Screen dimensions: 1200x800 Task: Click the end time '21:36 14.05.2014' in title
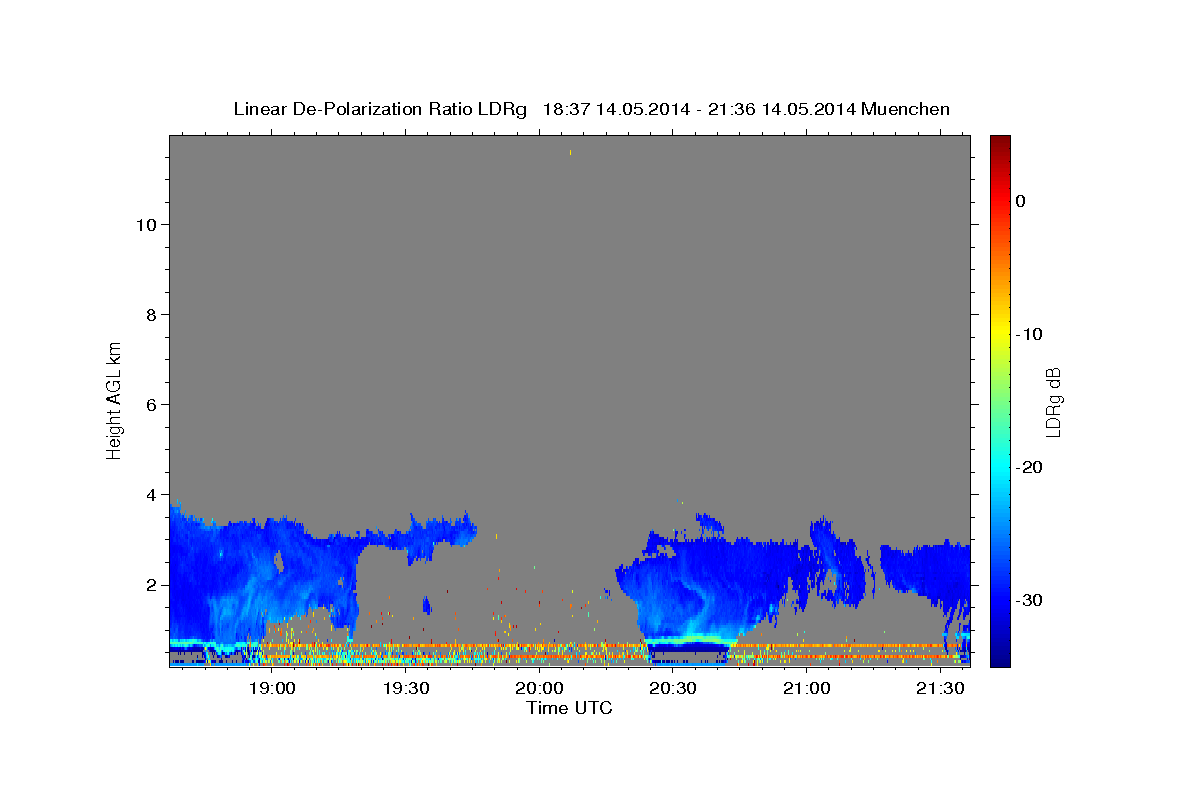781,109
